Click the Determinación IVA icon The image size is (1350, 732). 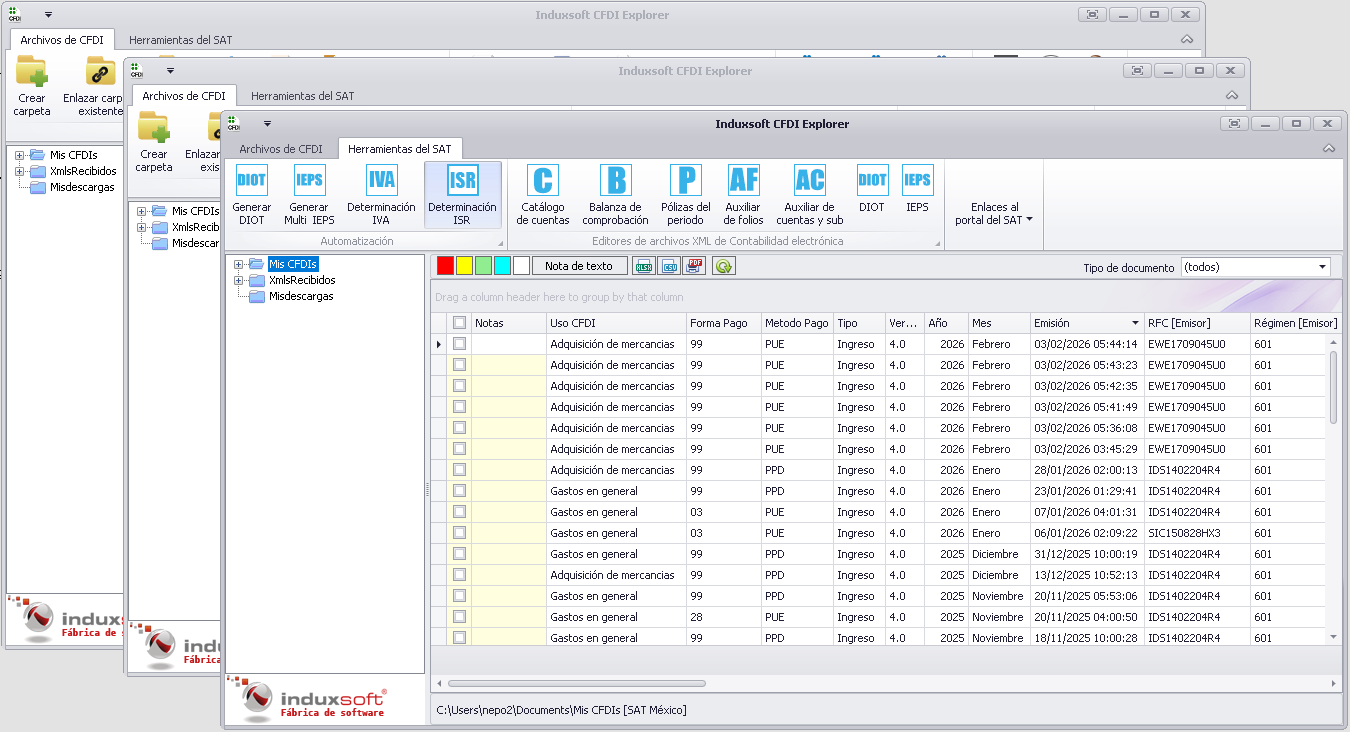pyautogui.click(x=381, y=195)
